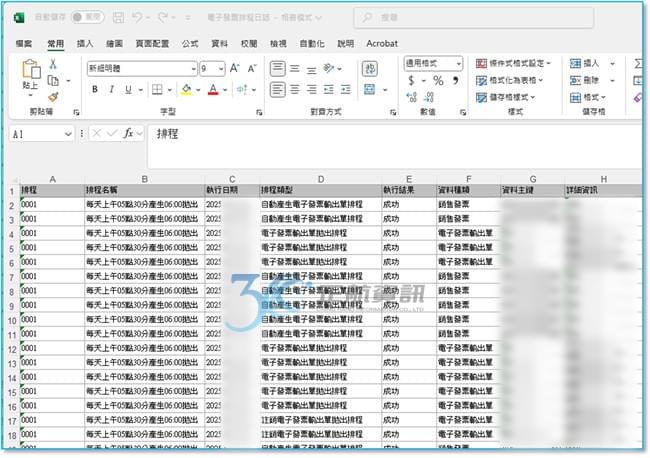The width and height of the screenshot is (650, 458).
Task: Click the 貼上 (Paste) clipboard icon
Action: pos(31,69)
